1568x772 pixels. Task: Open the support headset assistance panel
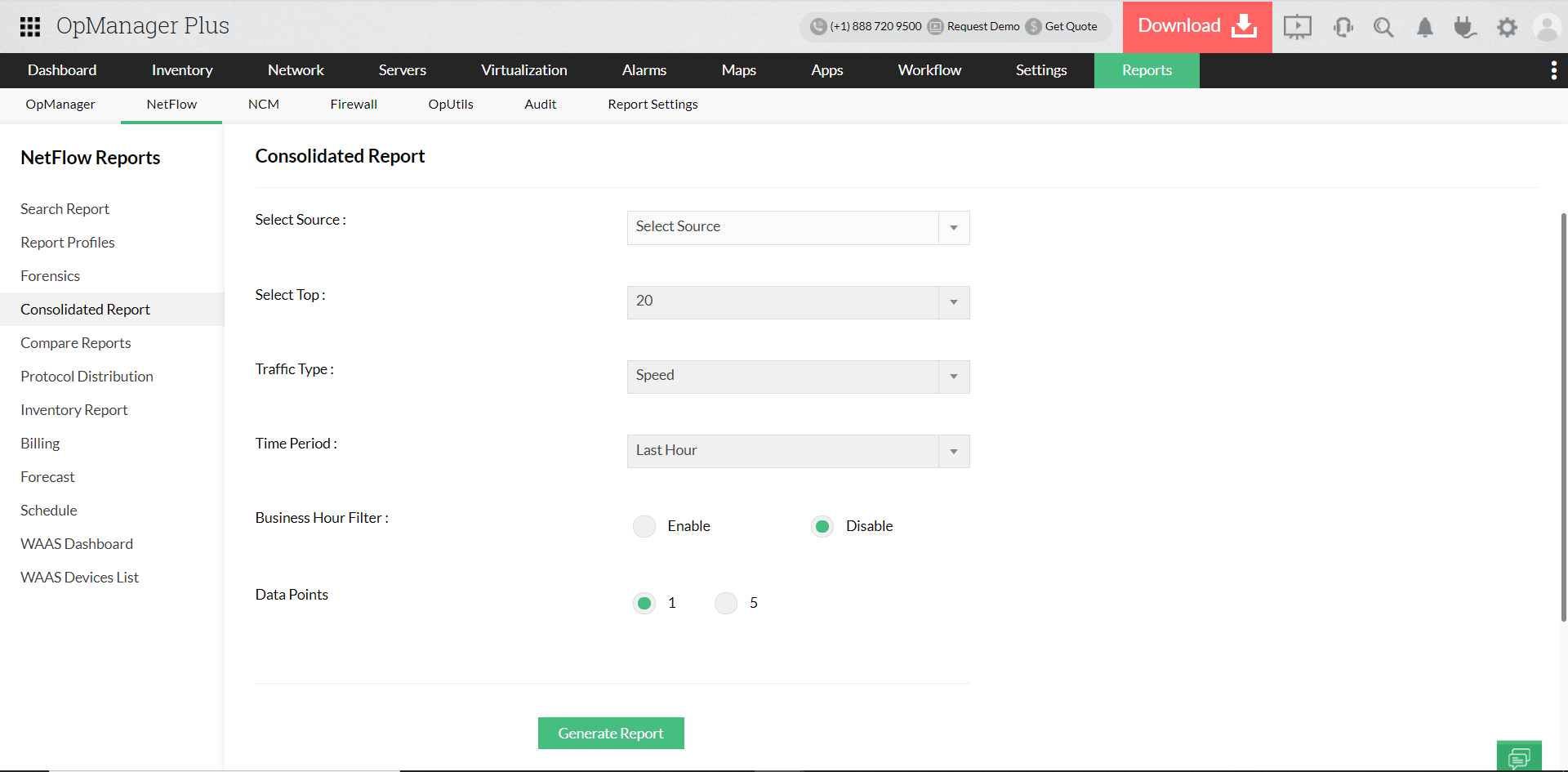(x=1343, y=27)
